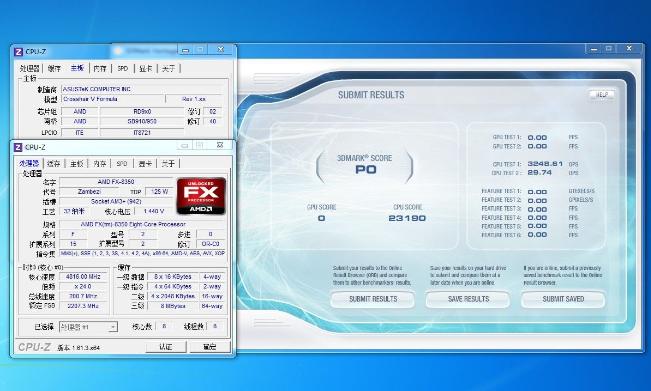Viewport: 651px width, 391px height.
Task: Click the L1 data cache value 8 x 16 KBytes
Action: point(173,277)
